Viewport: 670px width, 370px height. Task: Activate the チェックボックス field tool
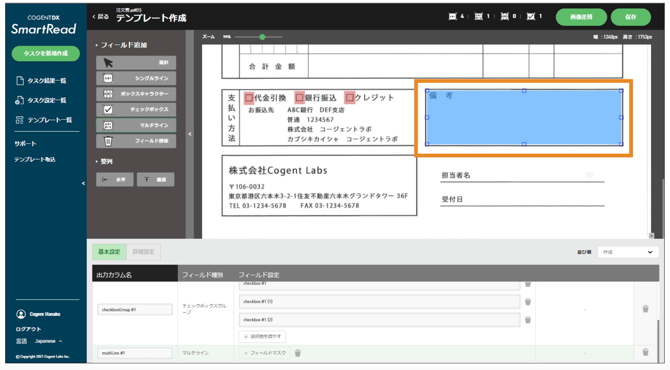click(136, 110)
